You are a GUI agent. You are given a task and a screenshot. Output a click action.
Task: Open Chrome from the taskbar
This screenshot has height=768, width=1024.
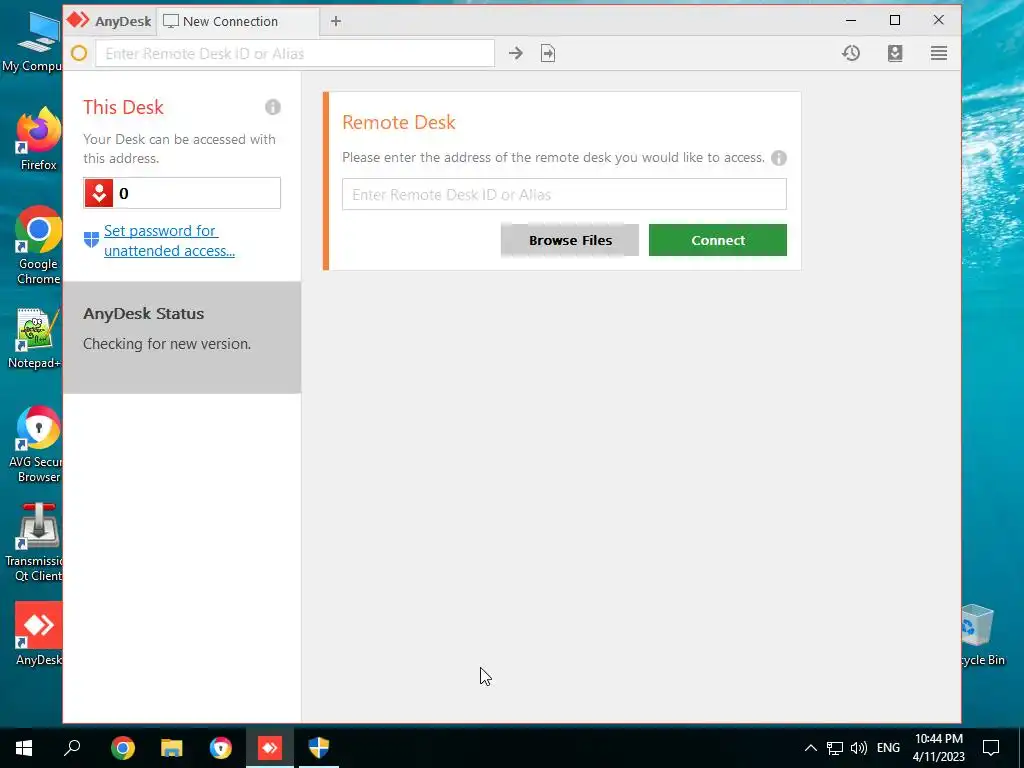123,748
